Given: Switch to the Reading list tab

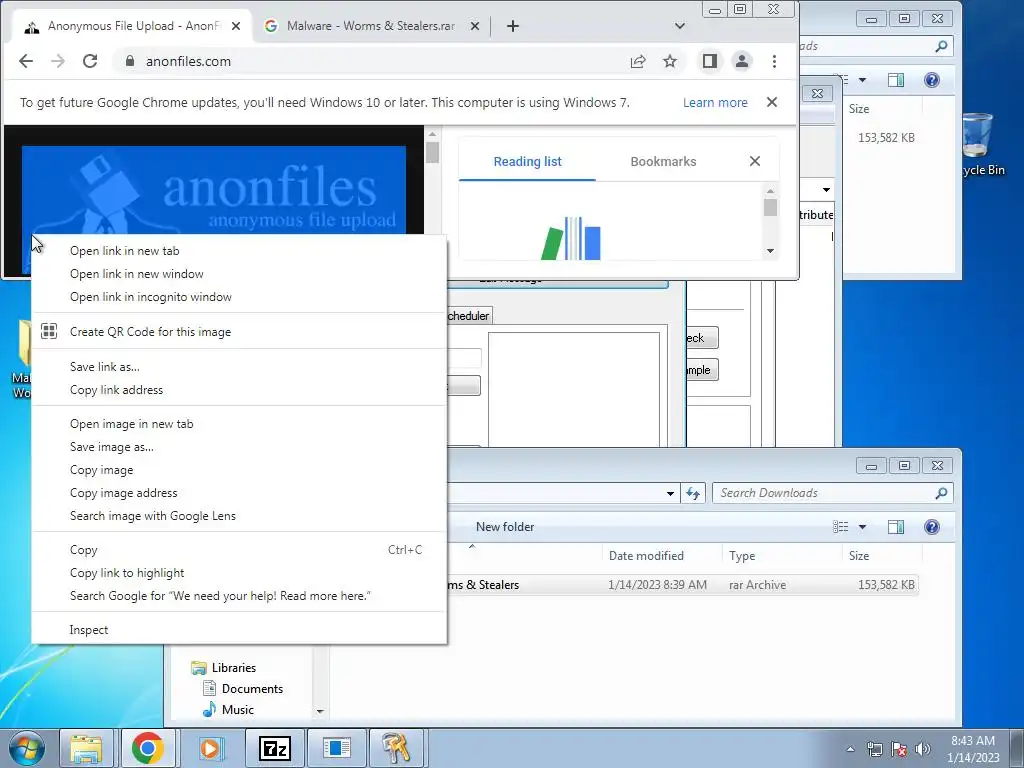Looking at the screenshot, I should (x=527, y=161).
